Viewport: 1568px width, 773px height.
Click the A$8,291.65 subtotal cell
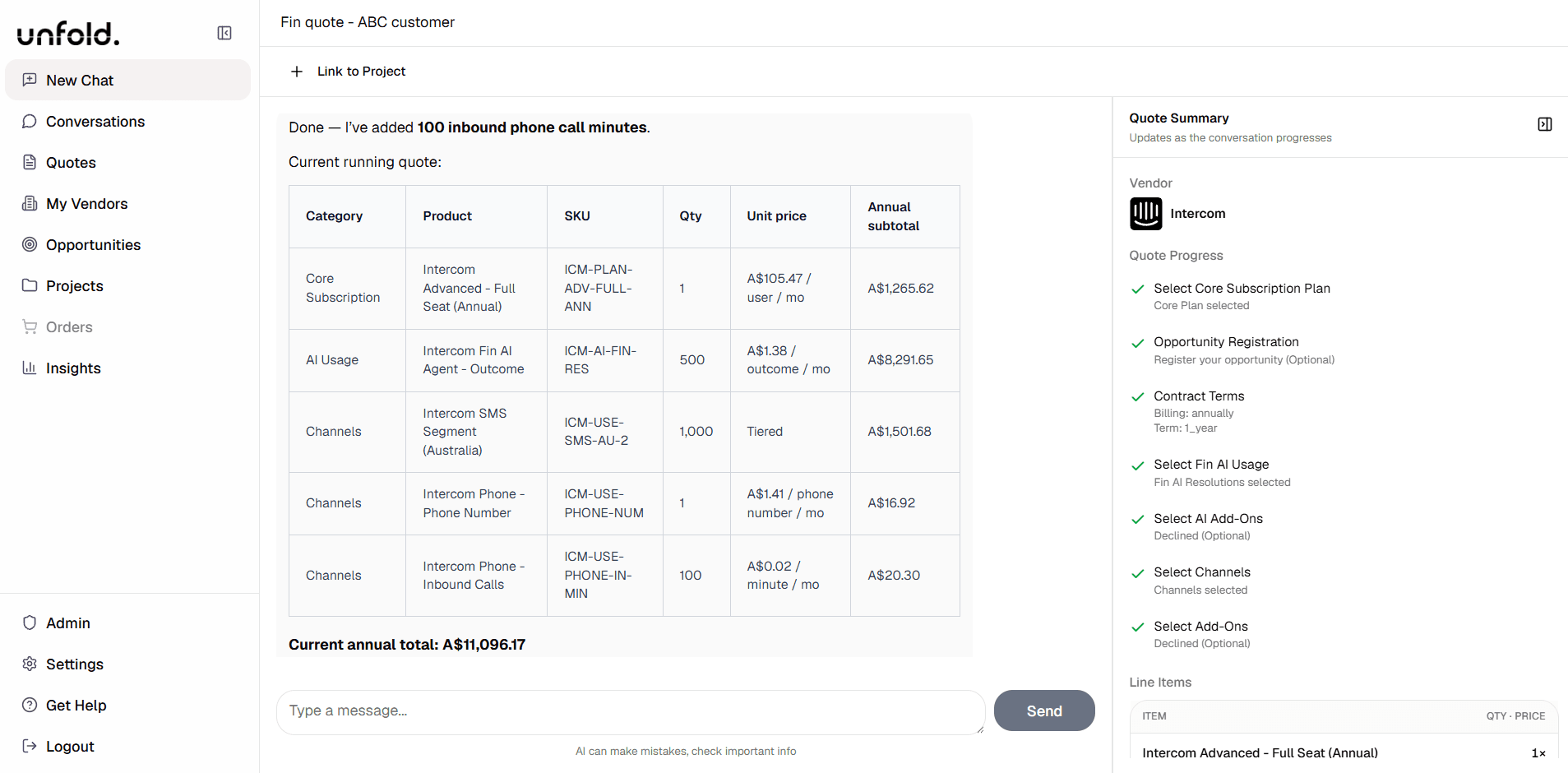click(x=904, y=360)
